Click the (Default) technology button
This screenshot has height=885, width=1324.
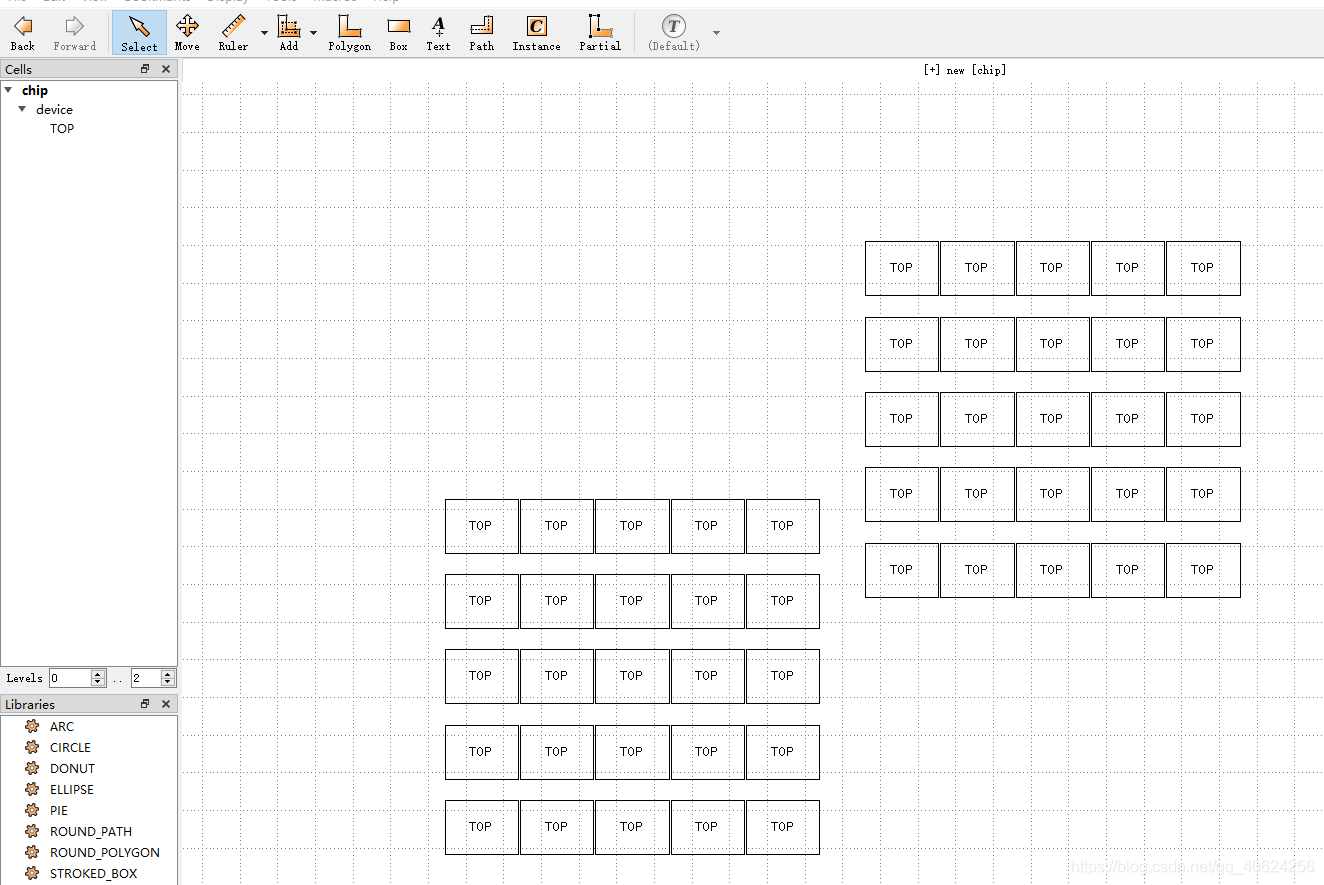(x=674, y=33)
